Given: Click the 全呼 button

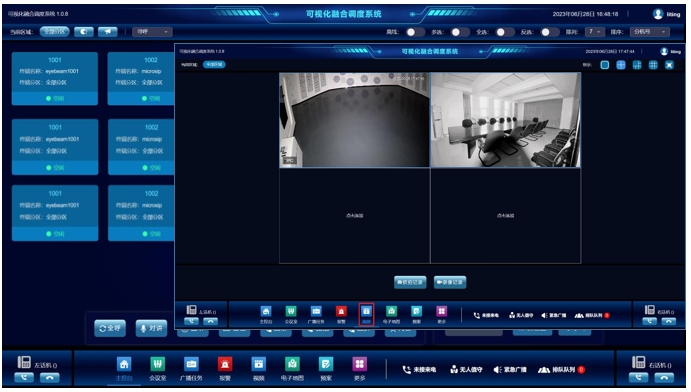Looking at the screenshot, I should 110,328.
